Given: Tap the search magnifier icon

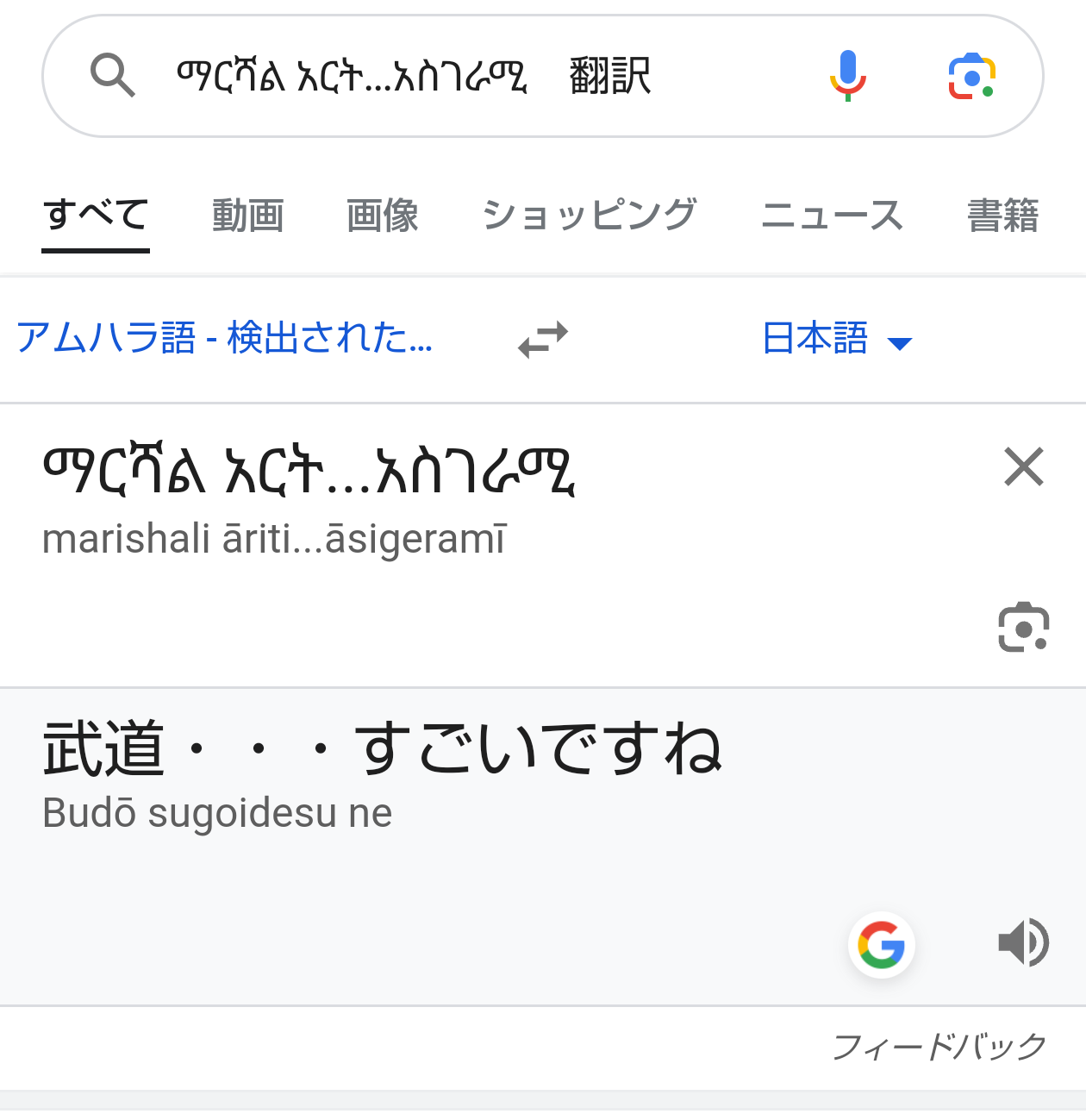Looking at the screenshot, I should coord(113,75).
